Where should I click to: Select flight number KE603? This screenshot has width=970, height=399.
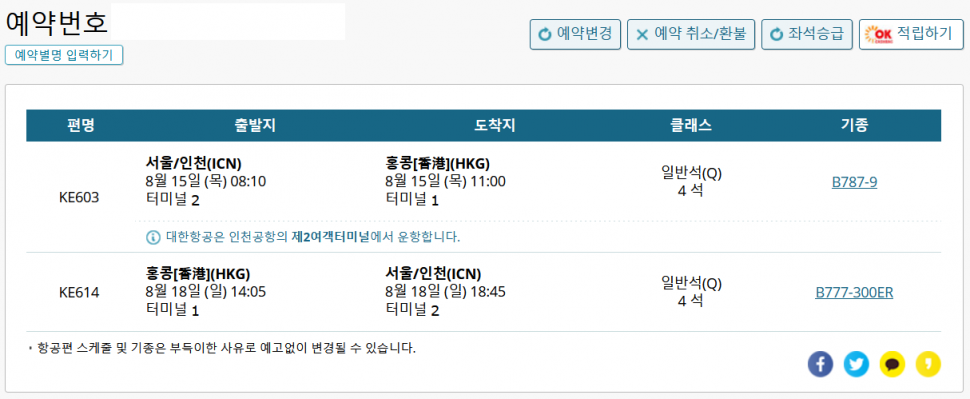(79, 198)
